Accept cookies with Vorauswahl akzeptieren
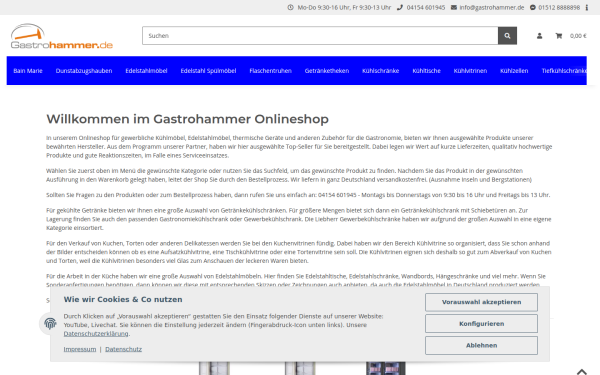 click(481, 302)
